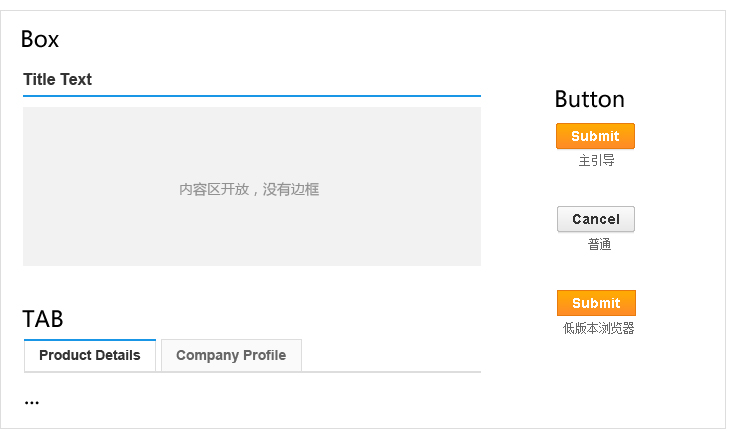Viewport: 730px width, 438px height.
Task: Click the Title Text heading
Action: pyautogui.click(x=58, y=80)
